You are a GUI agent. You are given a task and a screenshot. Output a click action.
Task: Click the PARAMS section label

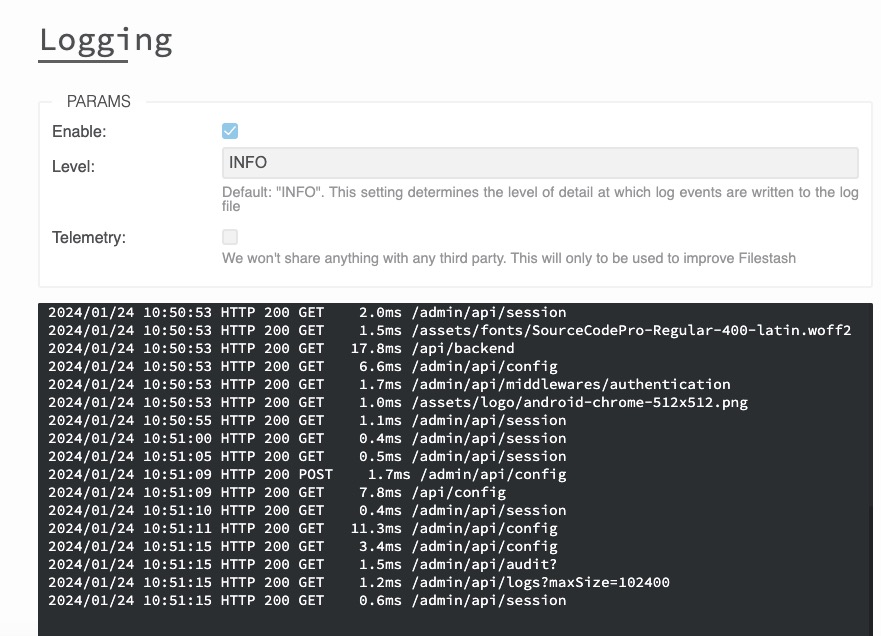coord(97,101)
